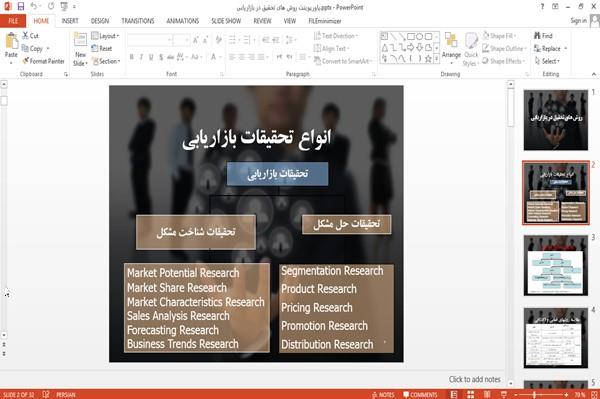Open the DESIGN ribbon tab

click(99, 21)
